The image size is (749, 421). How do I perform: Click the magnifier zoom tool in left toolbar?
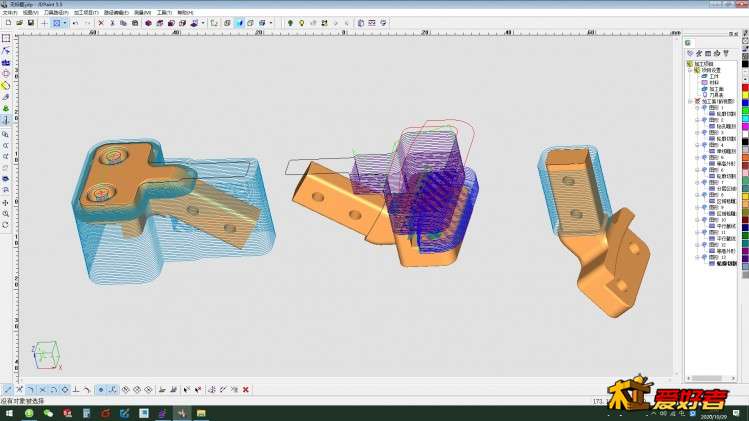[x=6, y=214]
